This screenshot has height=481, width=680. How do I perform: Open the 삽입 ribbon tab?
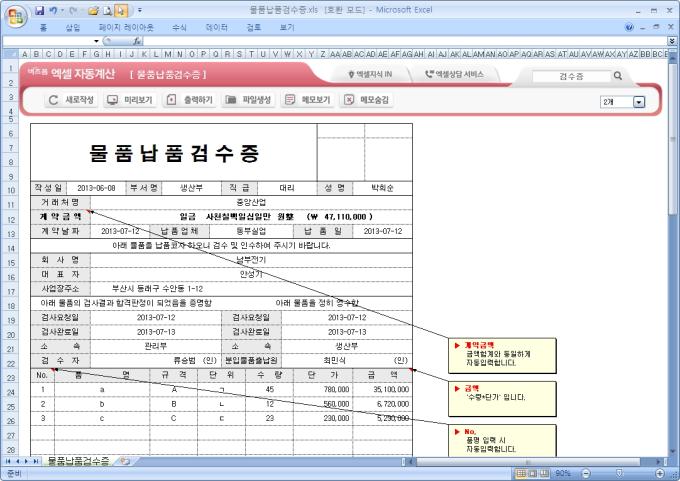[72, 27]
